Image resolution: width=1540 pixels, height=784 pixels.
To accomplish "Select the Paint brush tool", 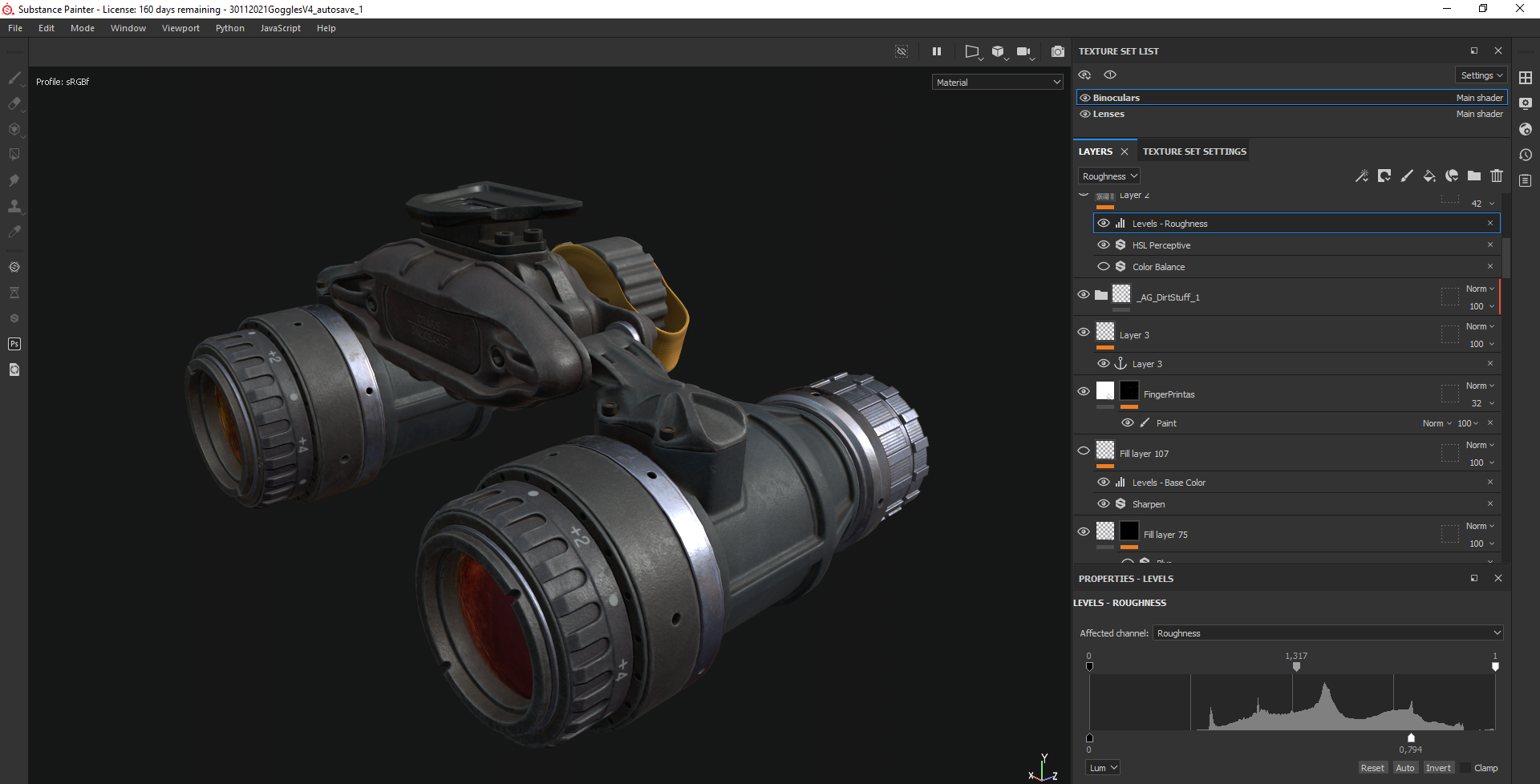I will point(14,78).
